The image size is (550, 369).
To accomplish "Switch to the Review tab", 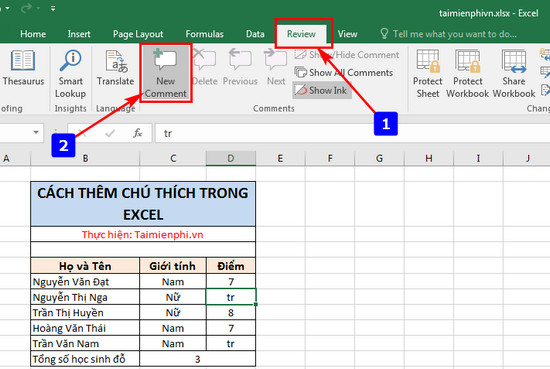I will point(301,34).
